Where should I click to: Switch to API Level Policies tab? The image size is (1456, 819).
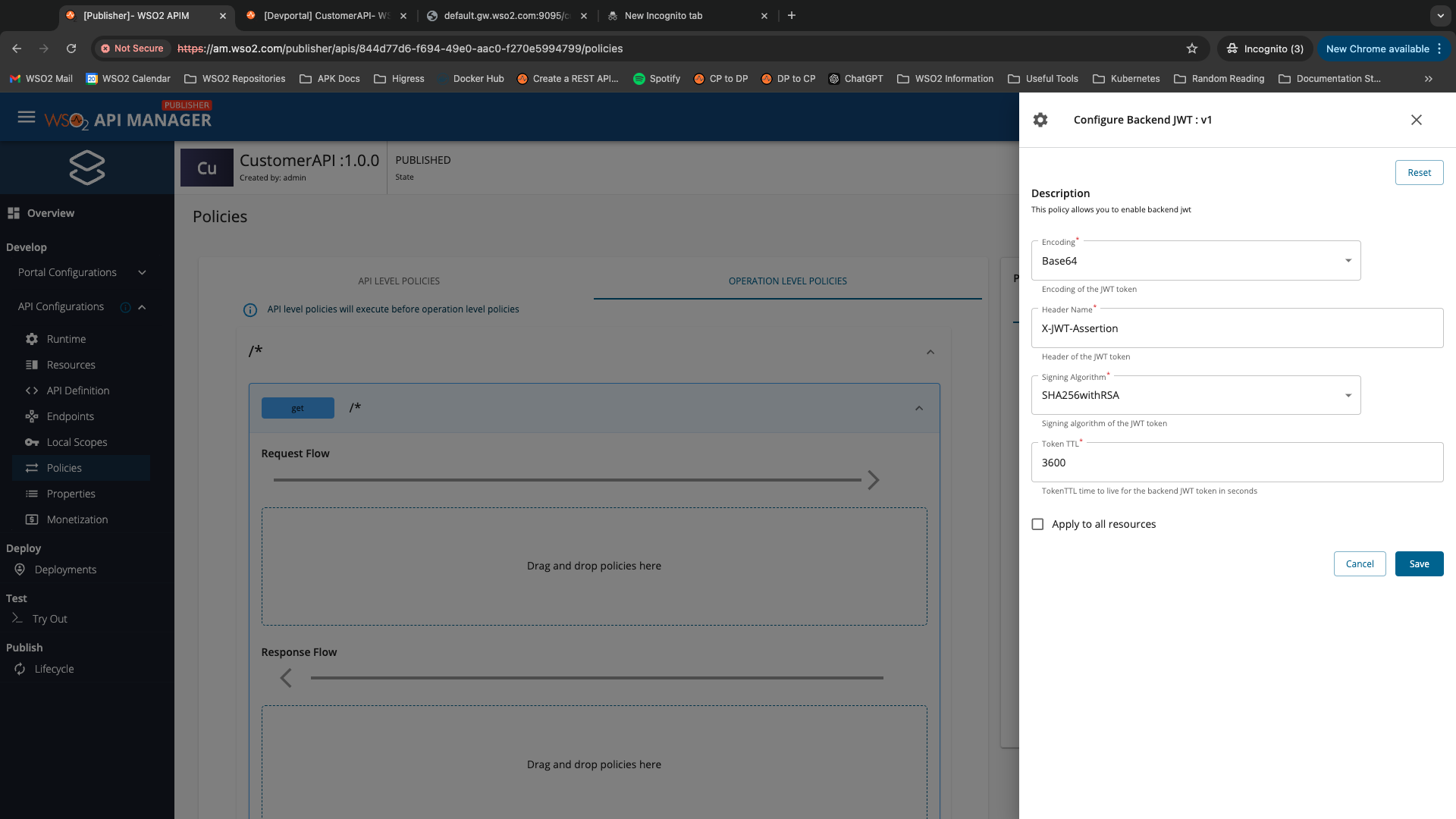coord(399,281)
